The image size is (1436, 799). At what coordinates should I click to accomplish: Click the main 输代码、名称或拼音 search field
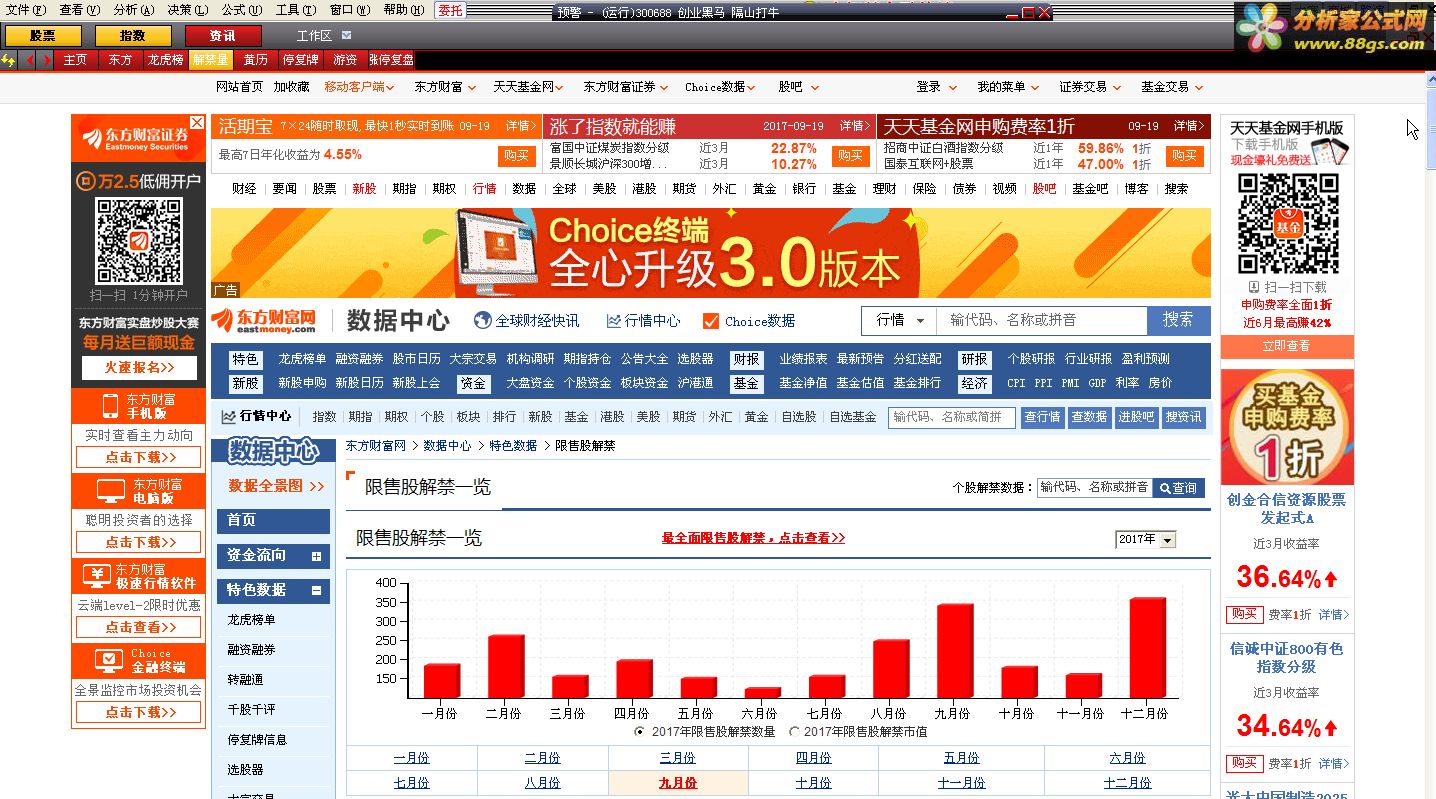[1041, 320]
